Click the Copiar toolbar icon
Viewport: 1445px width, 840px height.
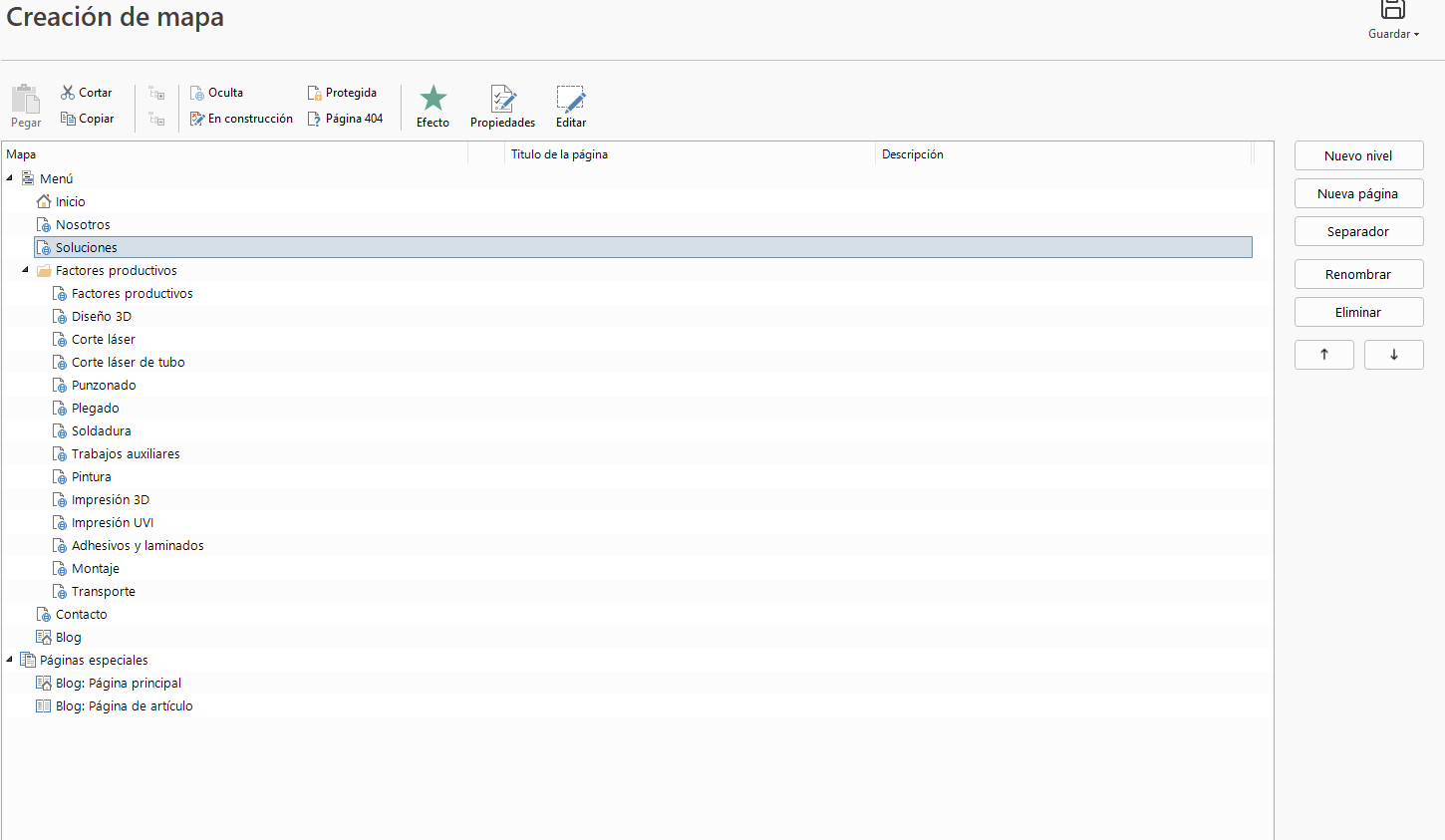coord(68,119)
